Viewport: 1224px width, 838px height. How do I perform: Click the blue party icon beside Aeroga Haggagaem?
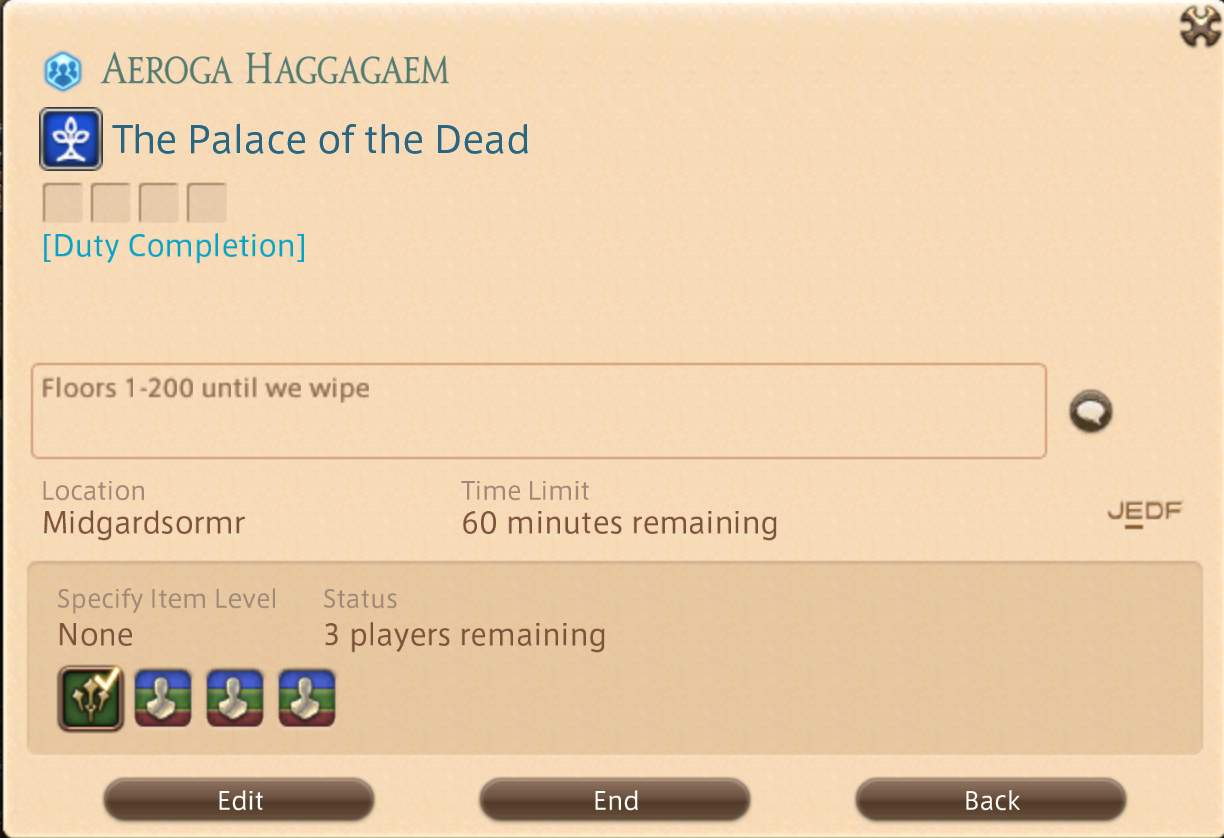tap(62, 72)
